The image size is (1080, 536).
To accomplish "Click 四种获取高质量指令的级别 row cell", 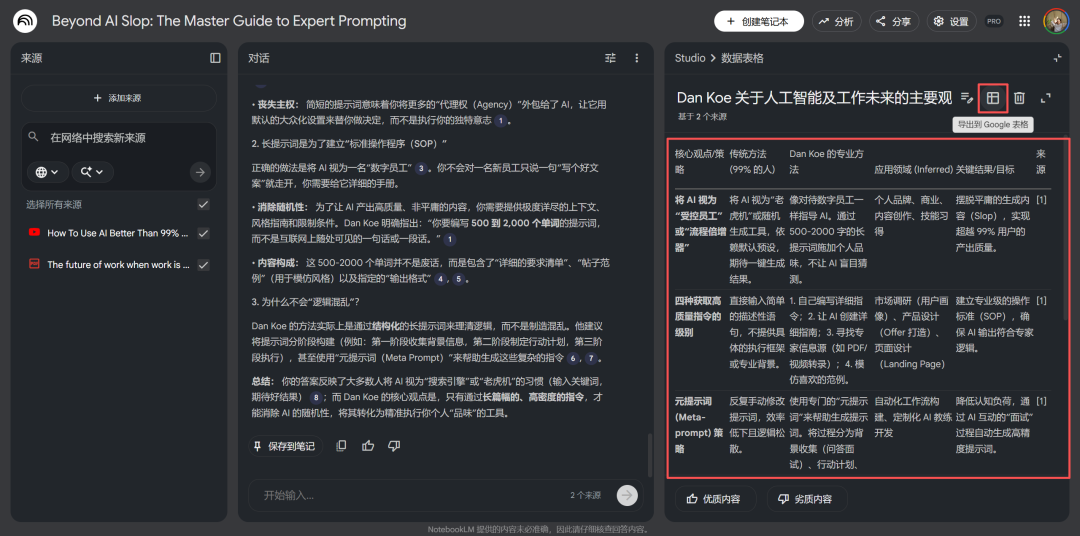I will [x=698, y=316].
